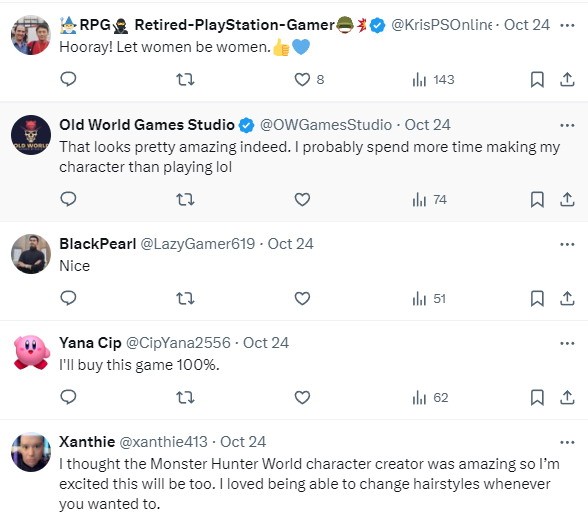Open Xanthie's profile picture
This screenshot has height=517, width=588.
(31, 452)
